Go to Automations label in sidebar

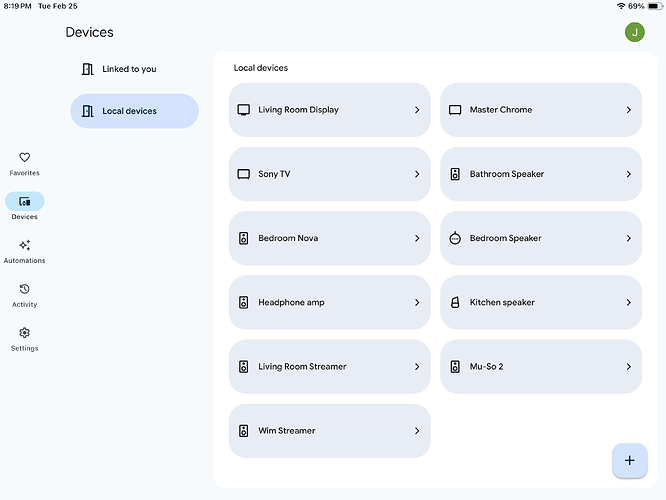(25, 260)
